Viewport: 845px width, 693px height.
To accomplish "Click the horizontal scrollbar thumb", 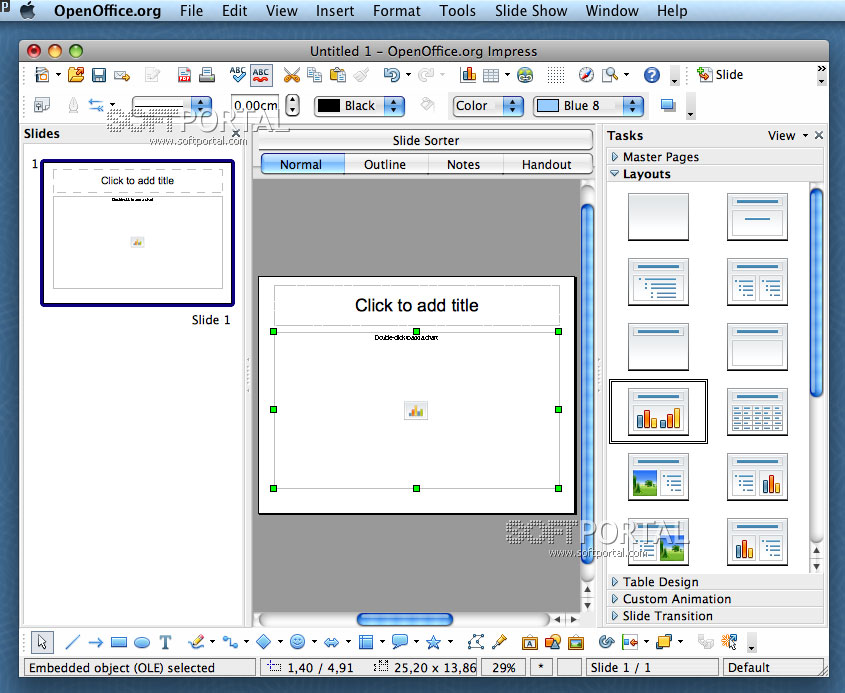I will [405, 619].
